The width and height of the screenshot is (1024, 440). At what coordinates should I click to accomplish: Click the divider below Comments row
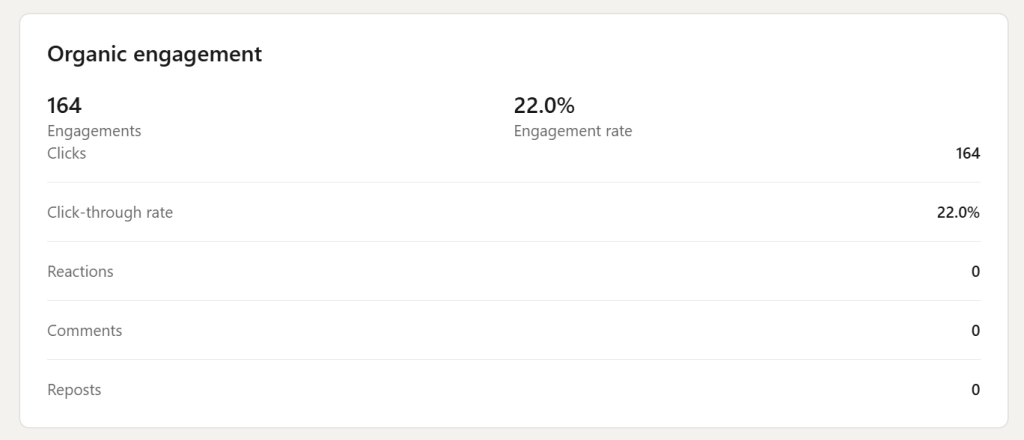coord(513,360)
